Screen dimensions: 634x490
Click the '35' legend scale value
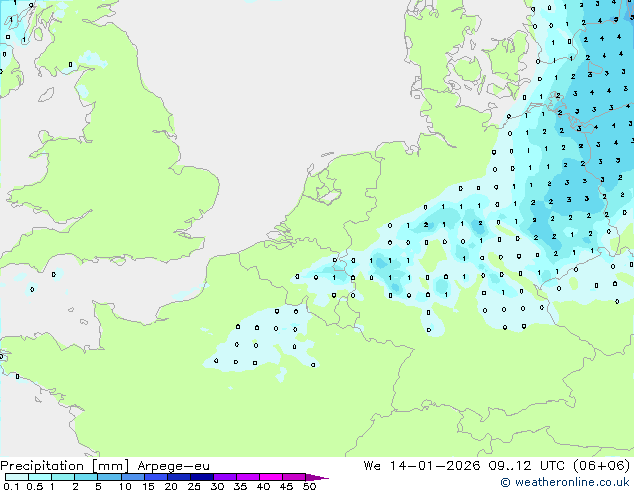click(x=240, y=486)
